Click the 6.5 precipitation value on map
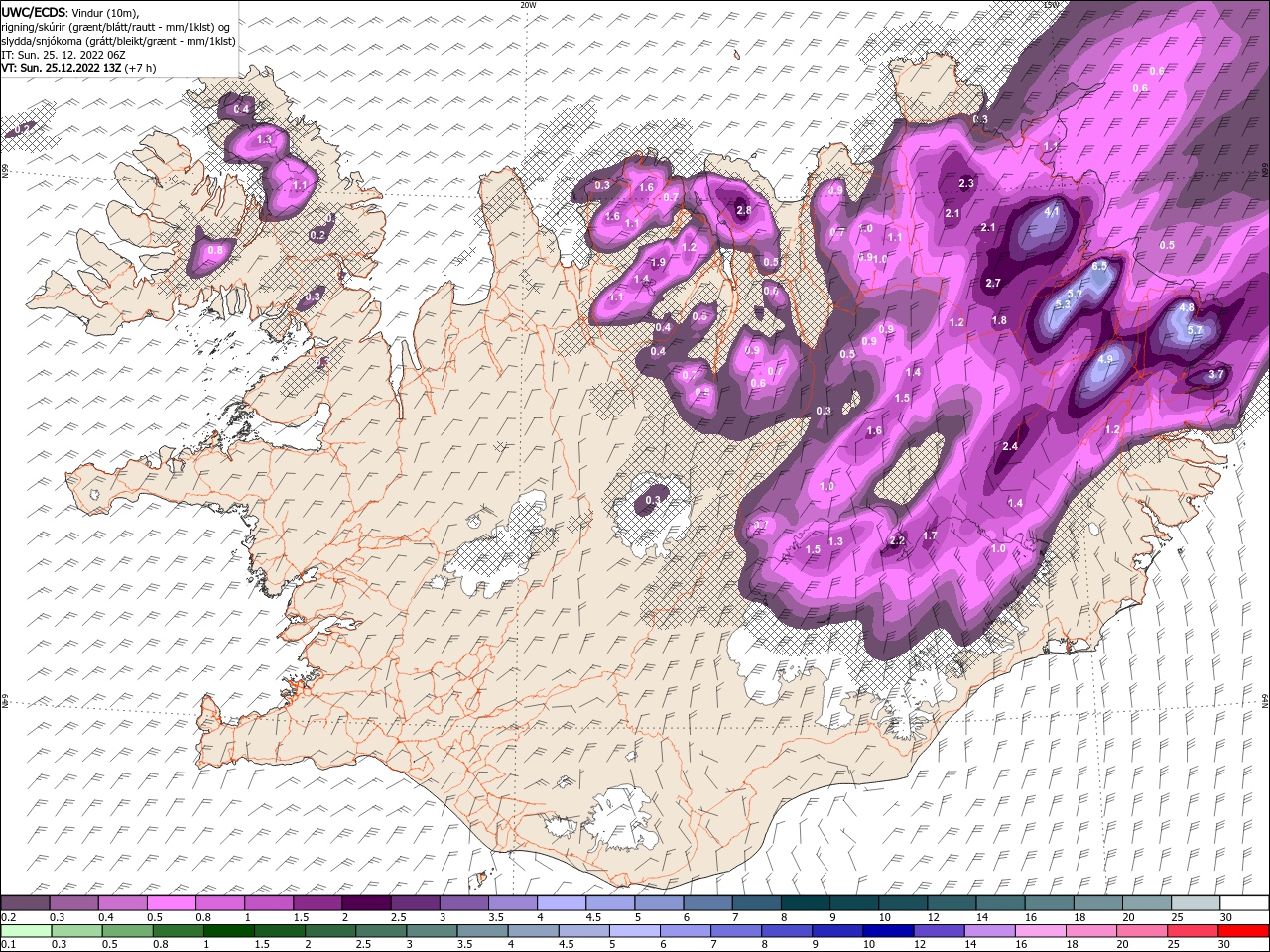The image size is (1270, 952). (x=1099, y=267)
